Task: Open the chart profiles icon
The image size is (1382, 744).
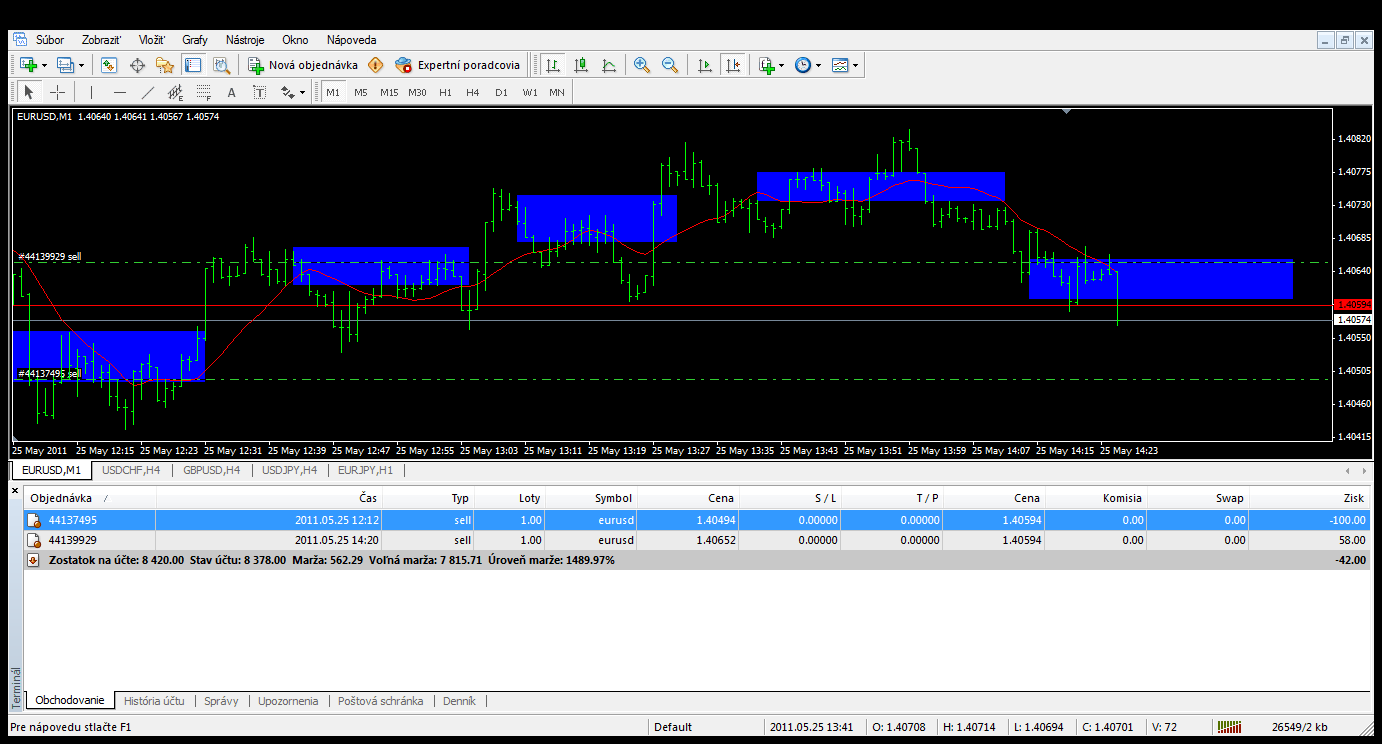Action: coord(66,65)
